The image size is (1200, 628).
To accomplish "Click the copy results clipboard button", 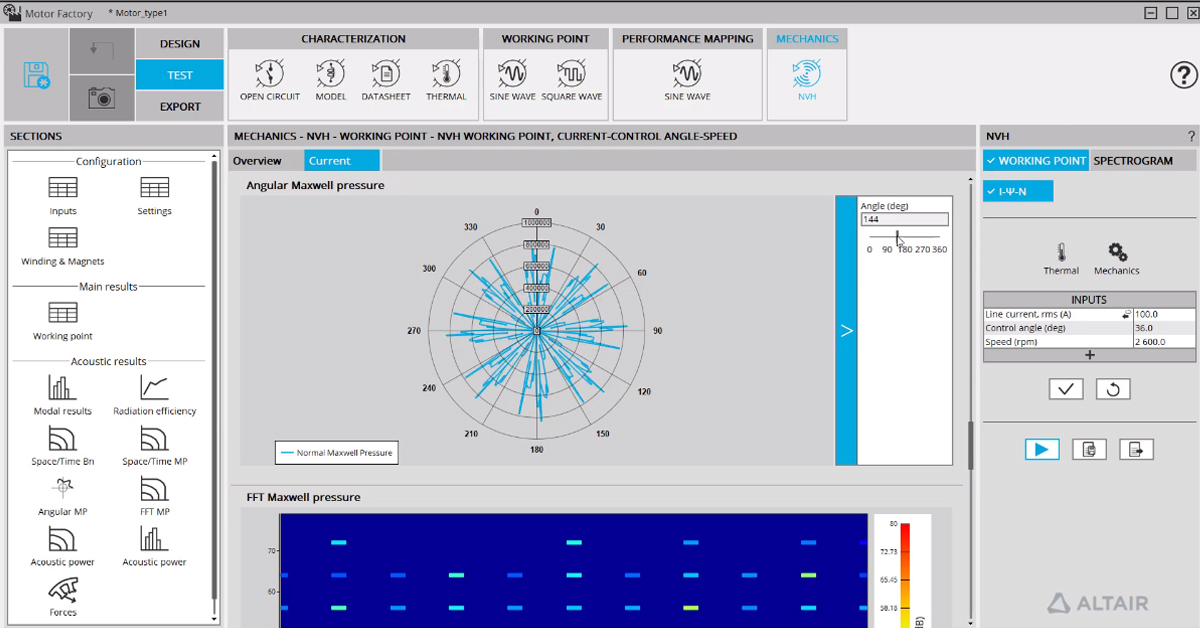I will [1089, 450].
